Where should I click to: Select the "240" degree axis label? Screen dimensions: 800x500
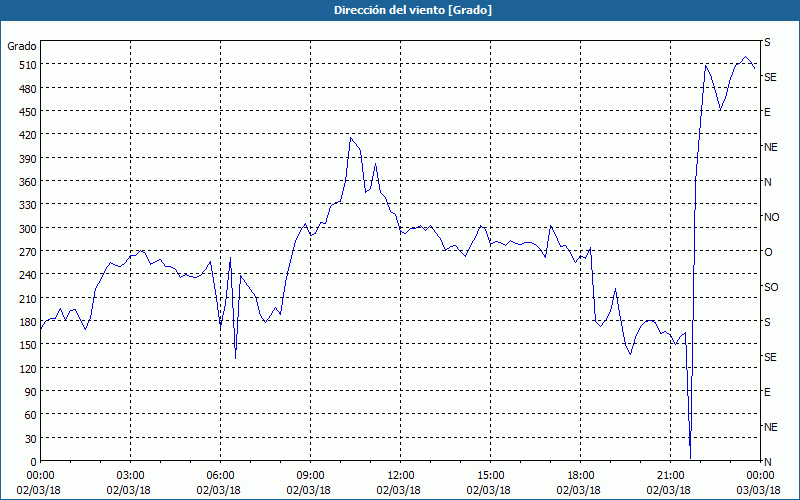pos(28,276)
